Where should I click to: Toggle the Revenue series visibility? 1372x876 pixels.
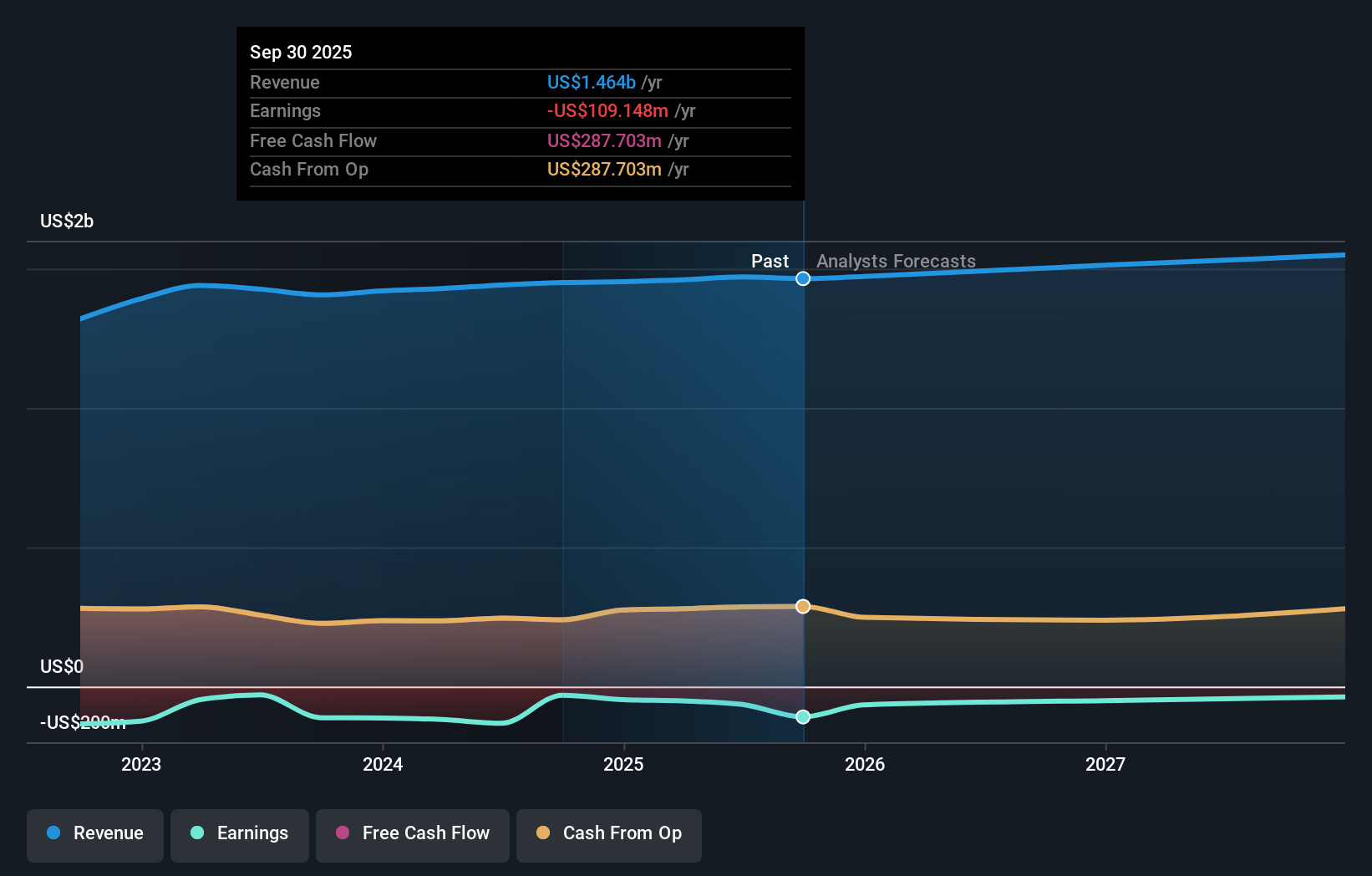click(x=94, y=833)
